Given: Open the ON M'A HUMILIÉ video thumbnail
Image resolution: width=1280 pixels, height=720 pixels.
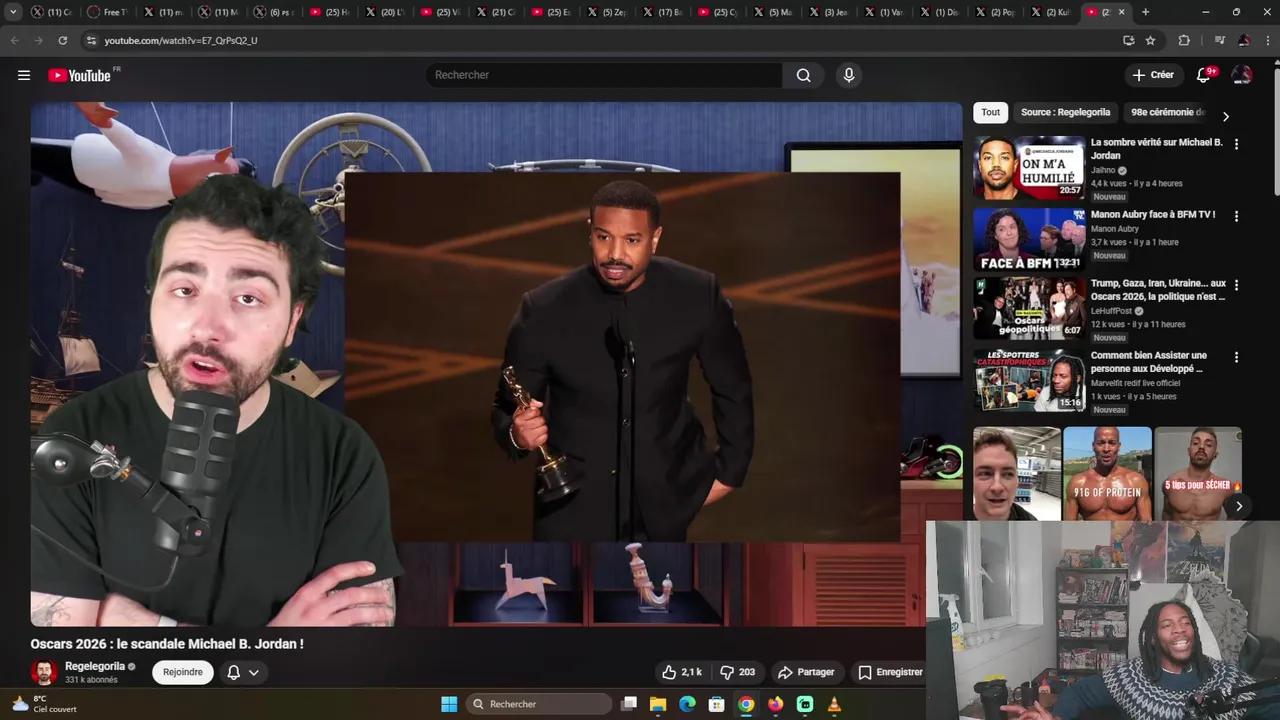Looking at the screenshot, I should 1029,167.
